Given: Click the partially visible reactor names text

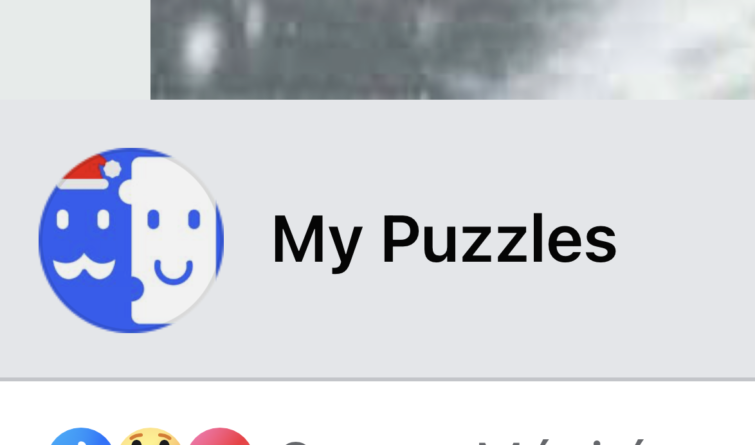Looking at the screenshot, I should (x=462, y=440).
